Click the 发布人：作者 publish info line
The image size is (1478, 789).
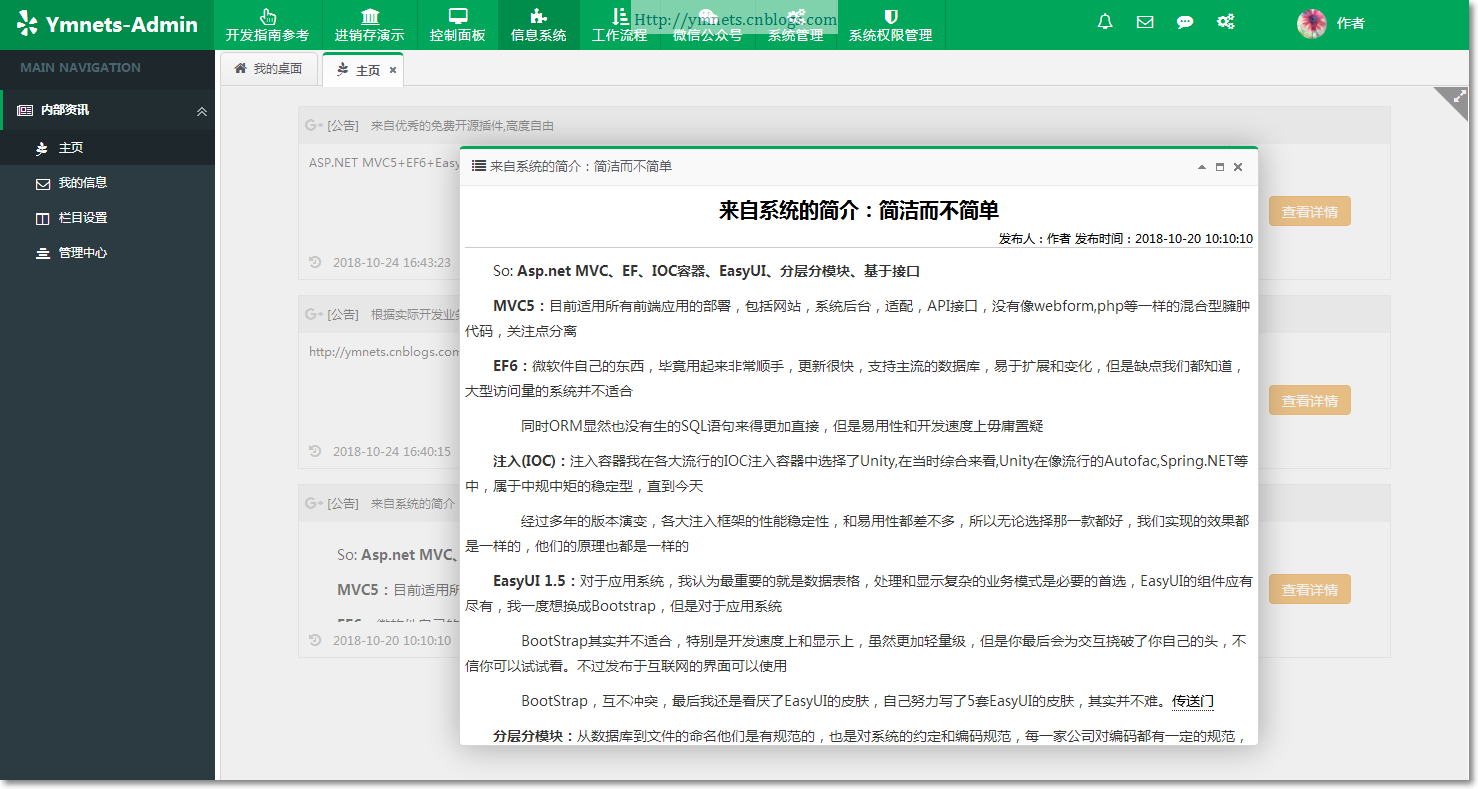[x=1126, y=239]
